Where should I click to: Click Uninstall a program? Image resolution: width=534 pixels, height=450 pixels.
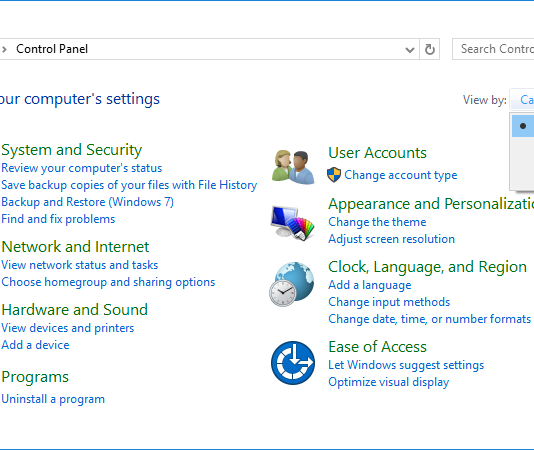pos(53,399)
